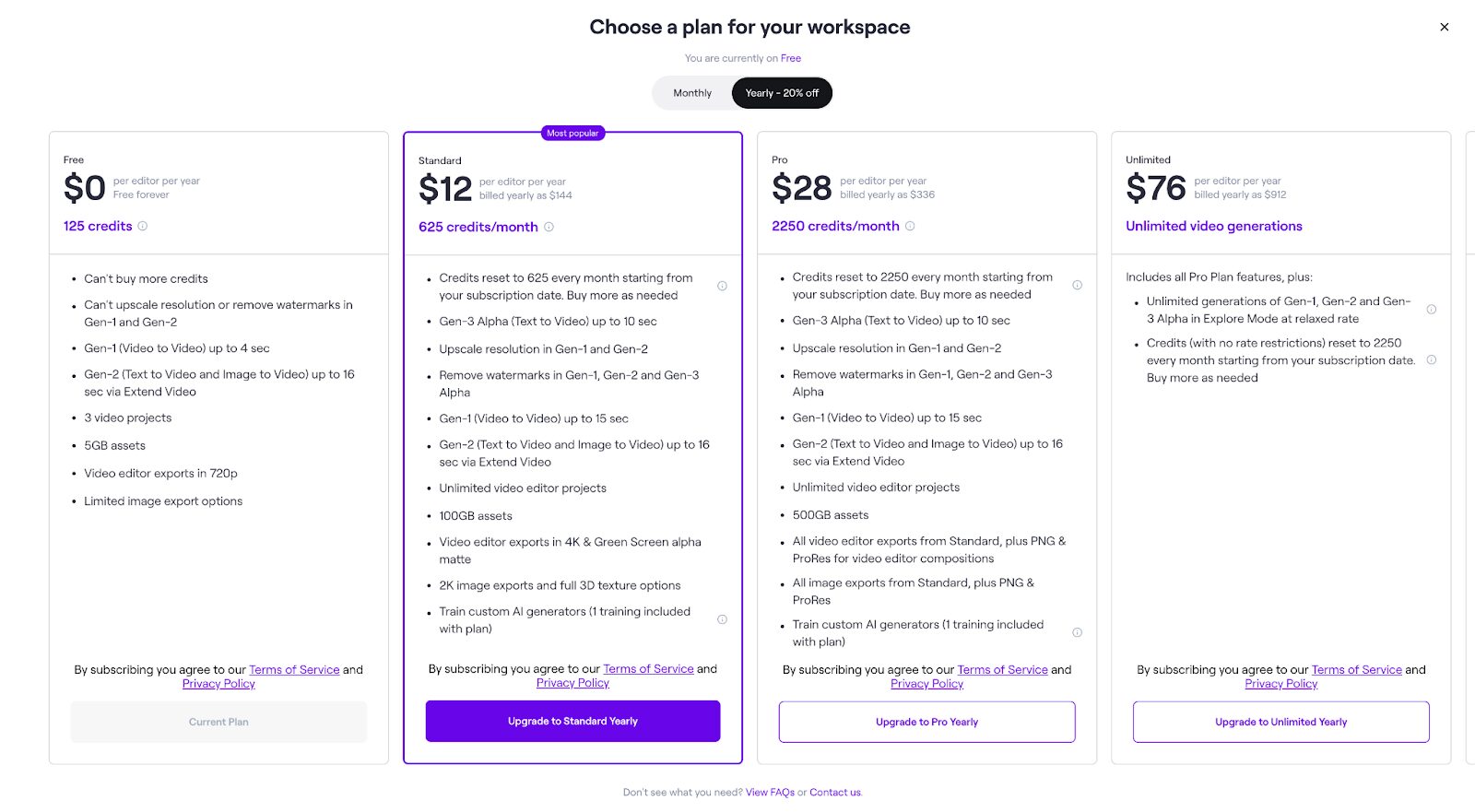The image size is (1475, 812).
Task: Open Terms of Service in Unlimited plan
Action: tap(1356, 670)
